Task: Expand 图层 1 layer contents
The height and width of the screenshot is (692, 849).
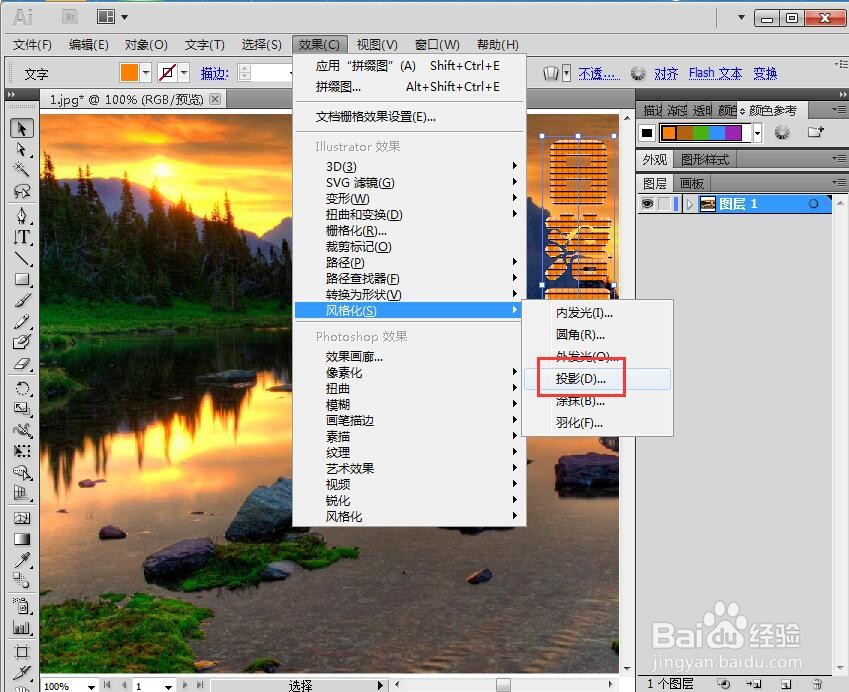Action: coord(692,203)
